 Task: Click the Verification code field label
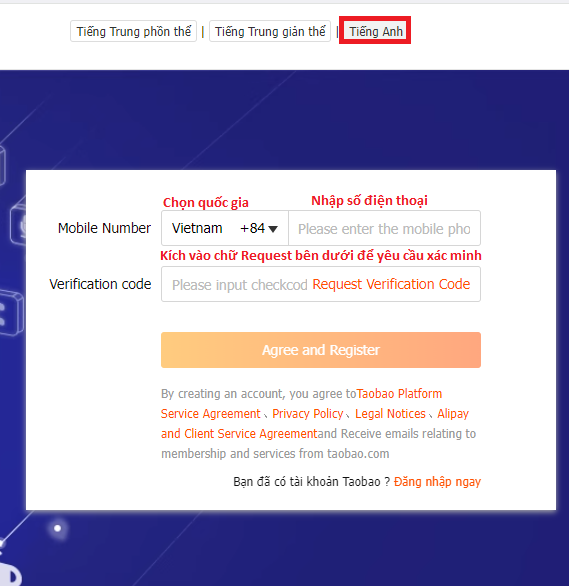point(100,284)
